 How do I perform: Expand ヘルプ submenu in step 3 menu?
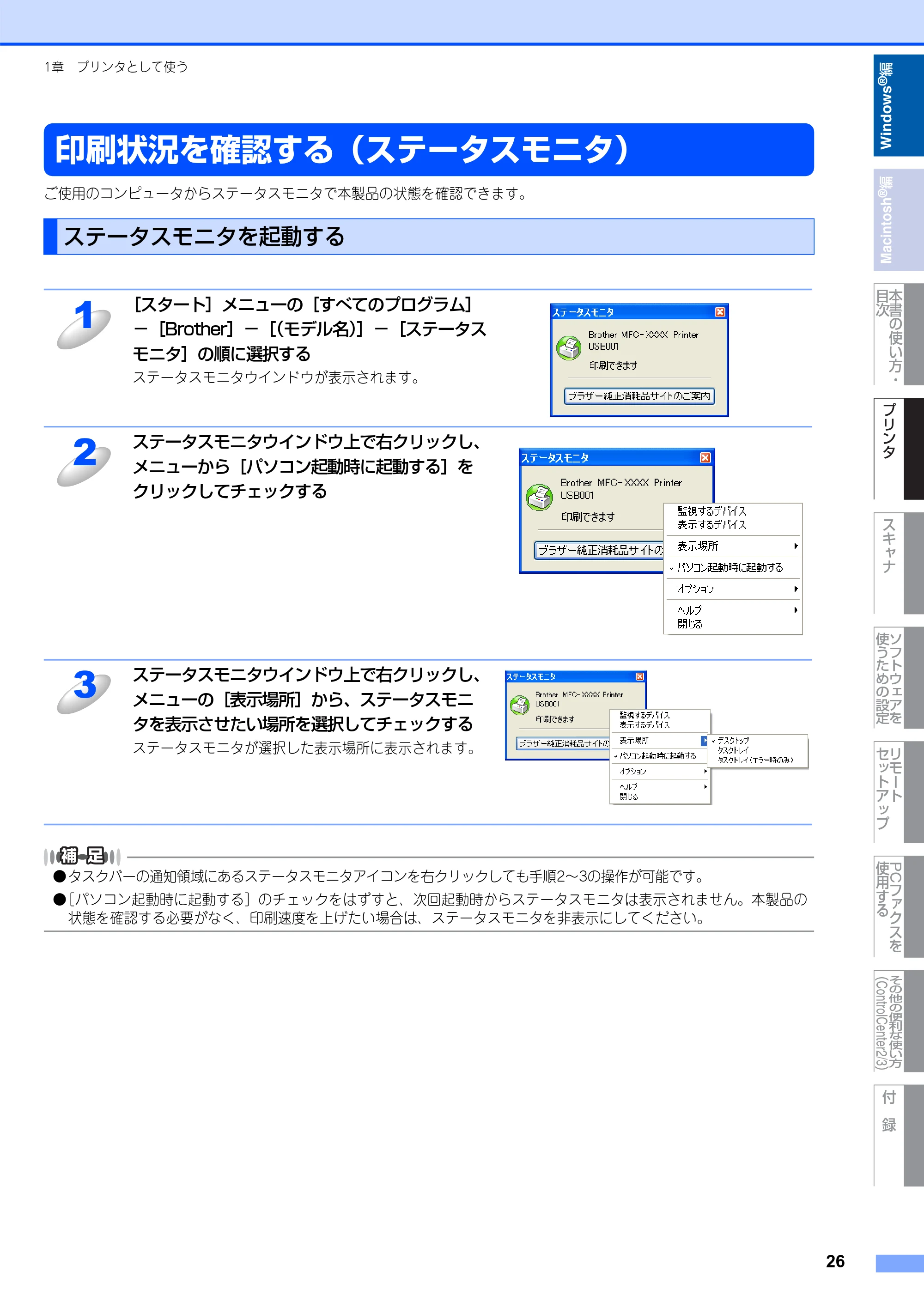pyautogui.click(x=660, y=787)
